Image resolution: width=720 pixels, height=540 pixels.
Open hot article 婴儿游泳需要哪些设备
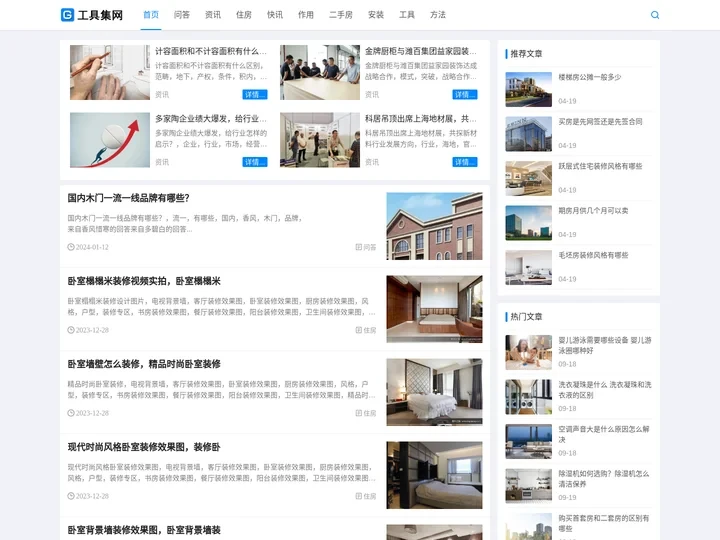tap(605, 345)
